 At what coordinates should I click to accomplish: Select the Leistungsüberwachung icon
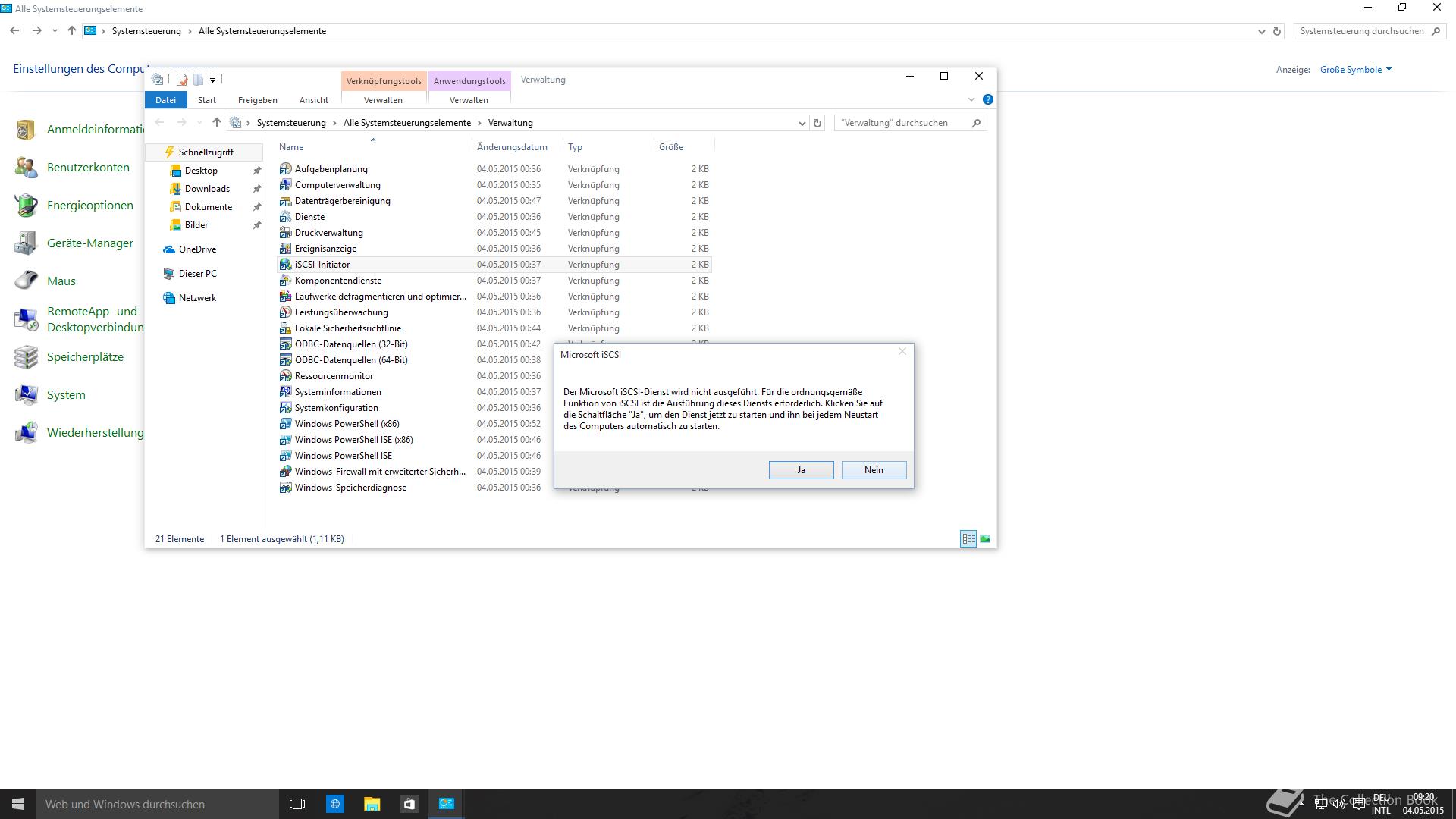tap(285, 312)
